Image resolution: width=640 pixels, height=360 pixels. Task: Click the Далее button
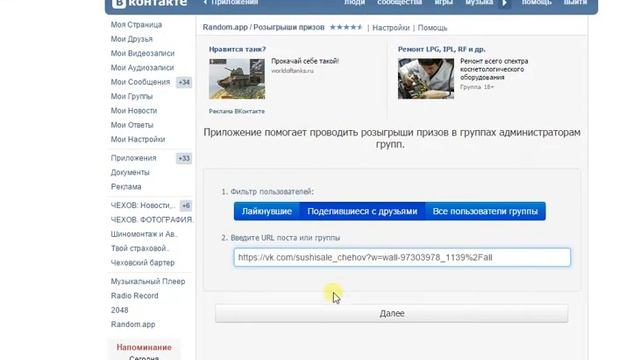click(x=392, y=313)
